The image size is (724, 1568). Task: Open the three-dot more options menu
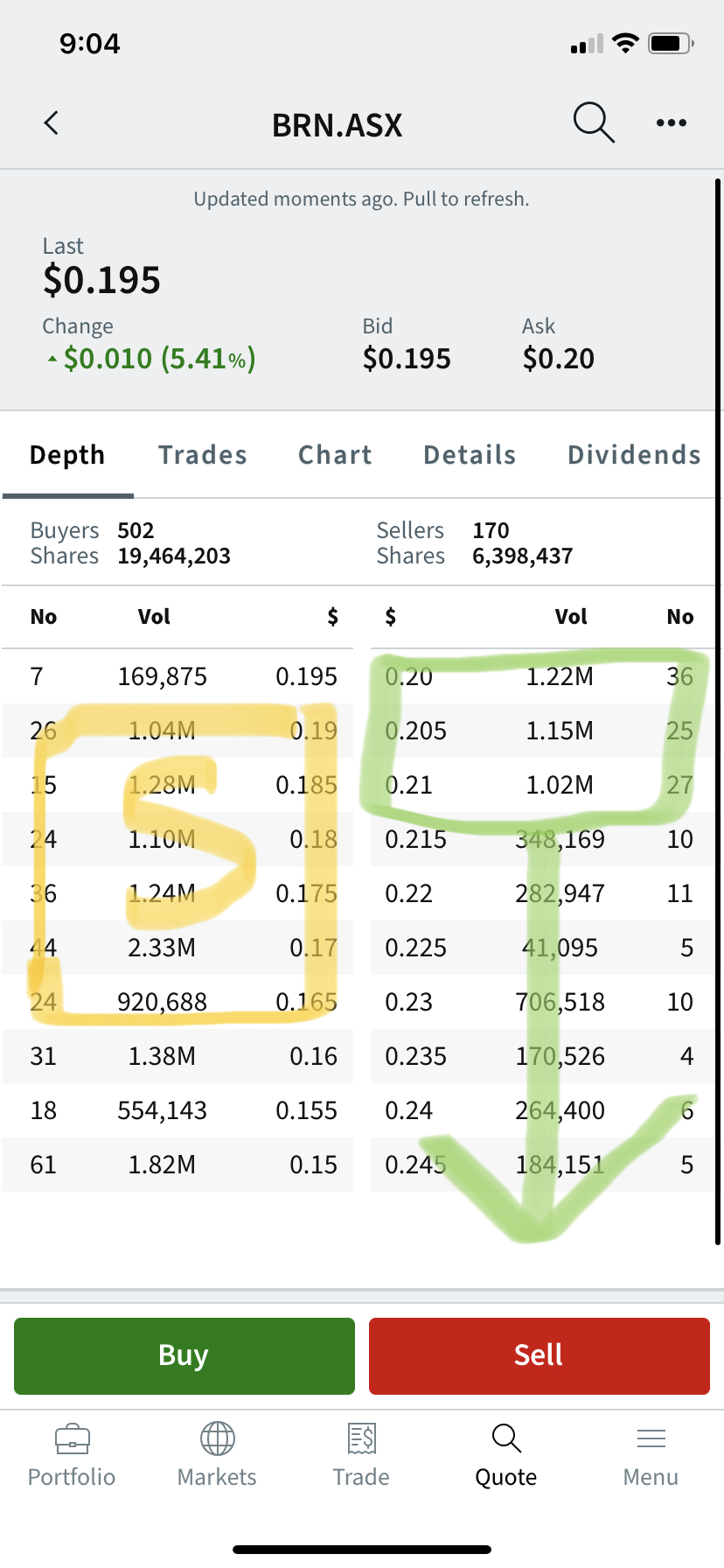pos(671,123)
